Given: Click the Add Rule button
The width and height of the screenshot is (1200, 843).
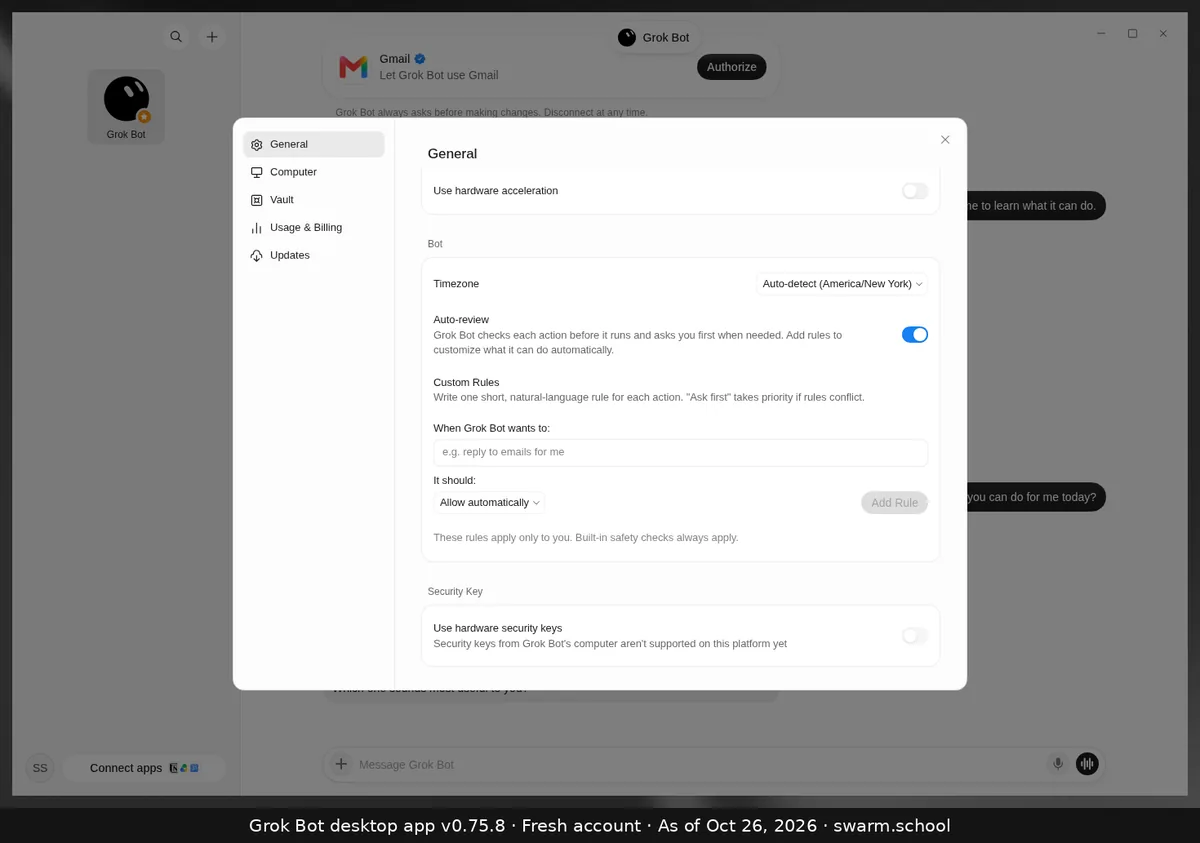Looking at the screenshot, I should [894, 503].
